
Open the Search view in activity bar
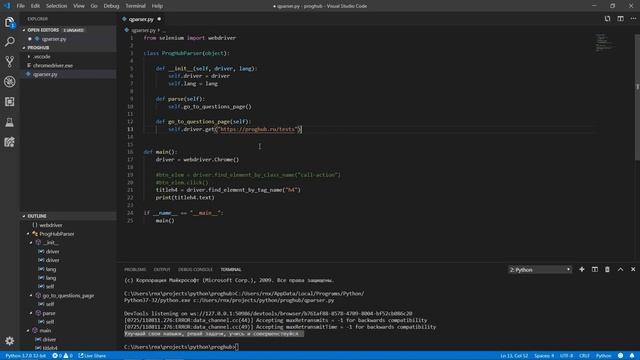[9, 42]
